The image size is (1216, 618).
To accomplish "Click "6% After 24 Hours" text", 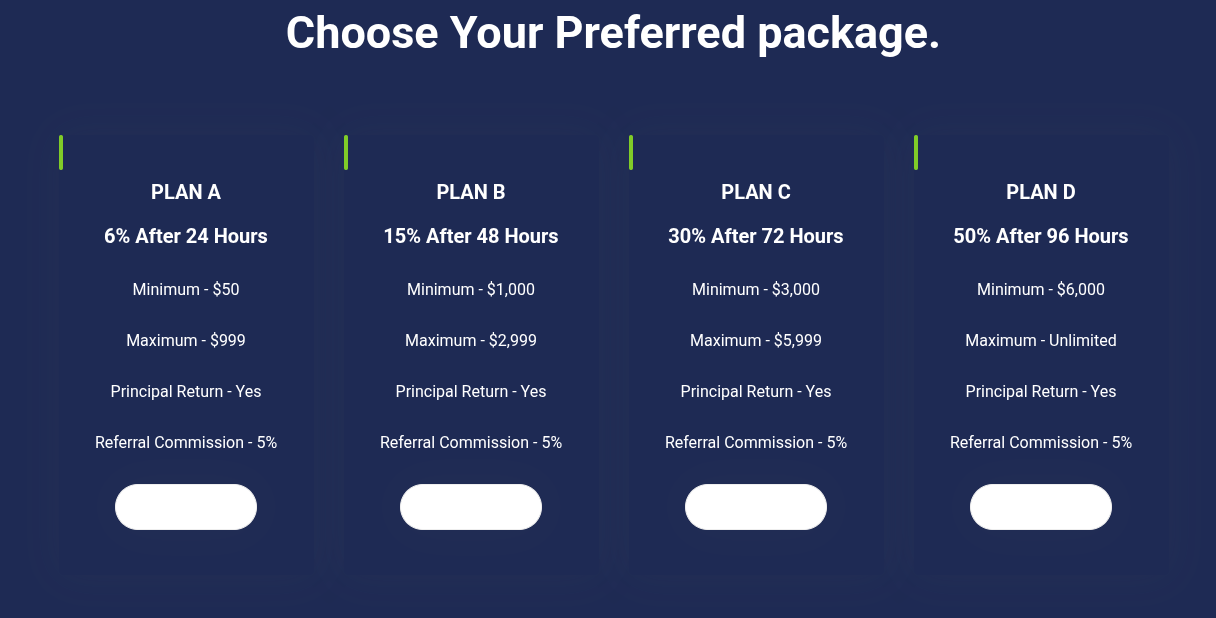I will [x=186, y=237].
